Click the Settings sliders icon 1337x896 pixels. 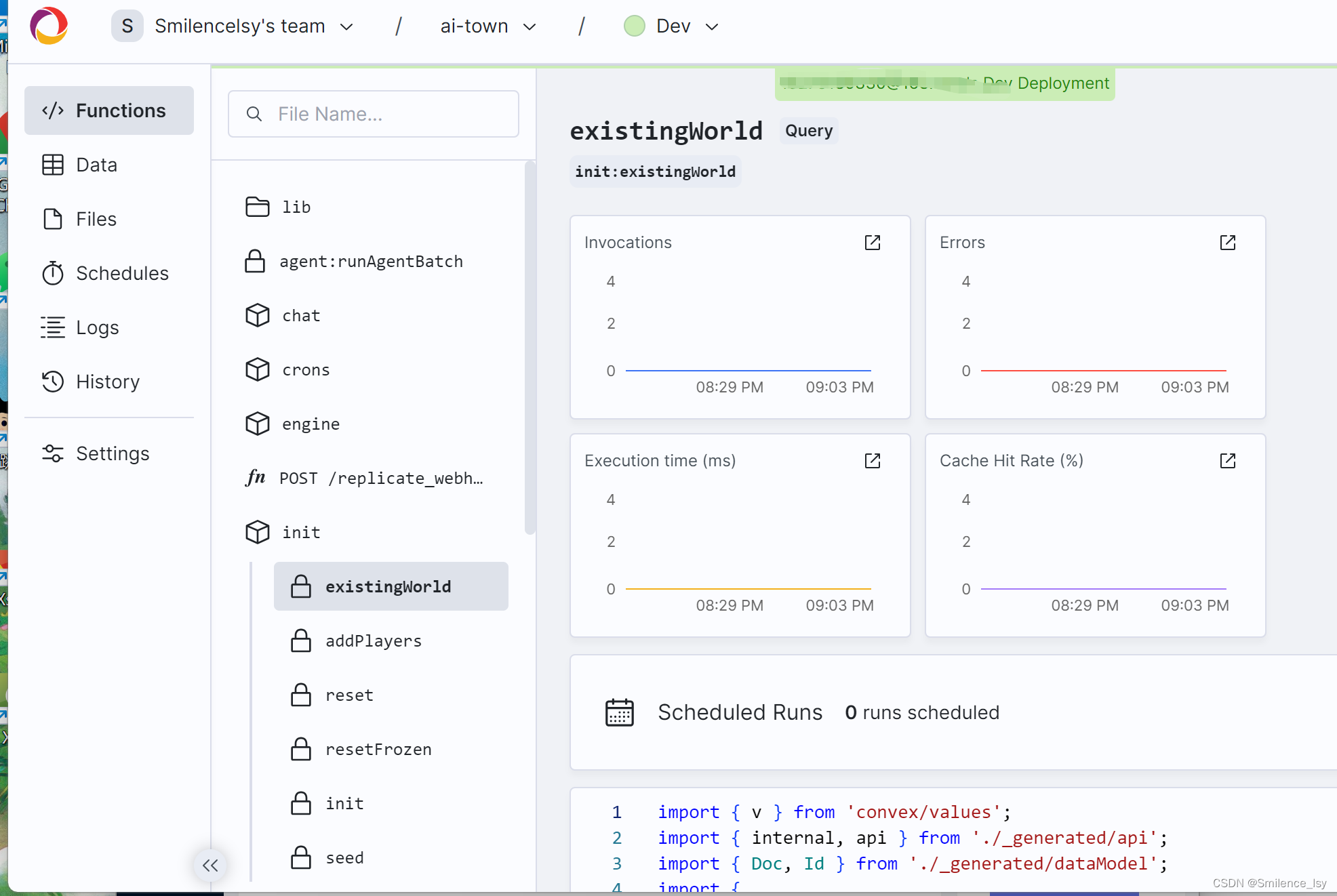(53, 453)
